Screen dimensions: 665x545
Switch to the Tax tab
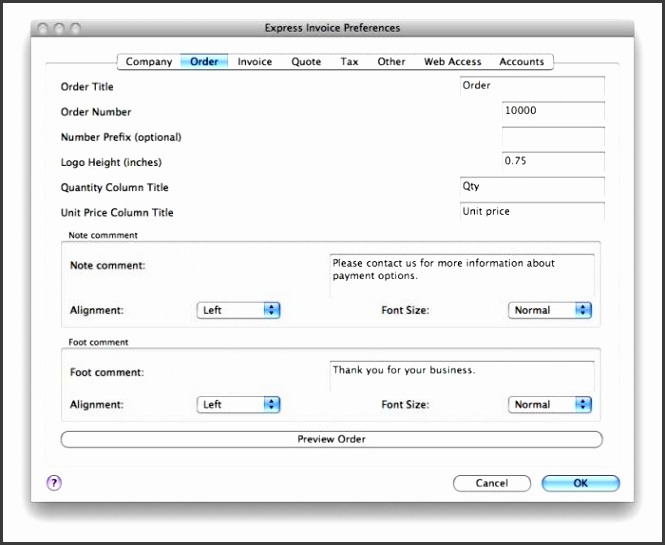(349, 61)
